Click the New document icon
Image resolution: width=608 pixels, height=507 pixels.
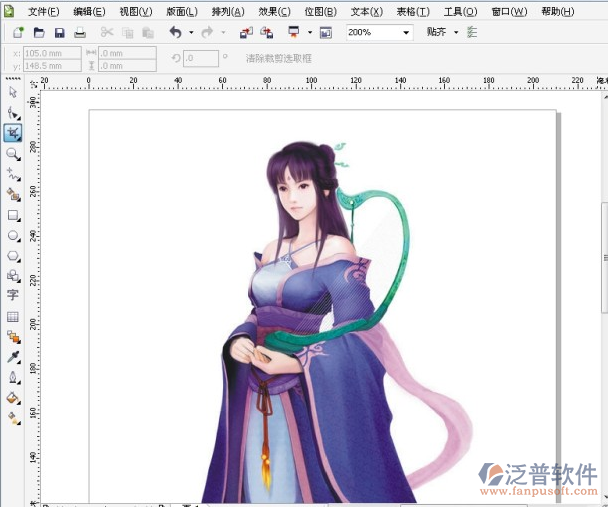[19, 33]
